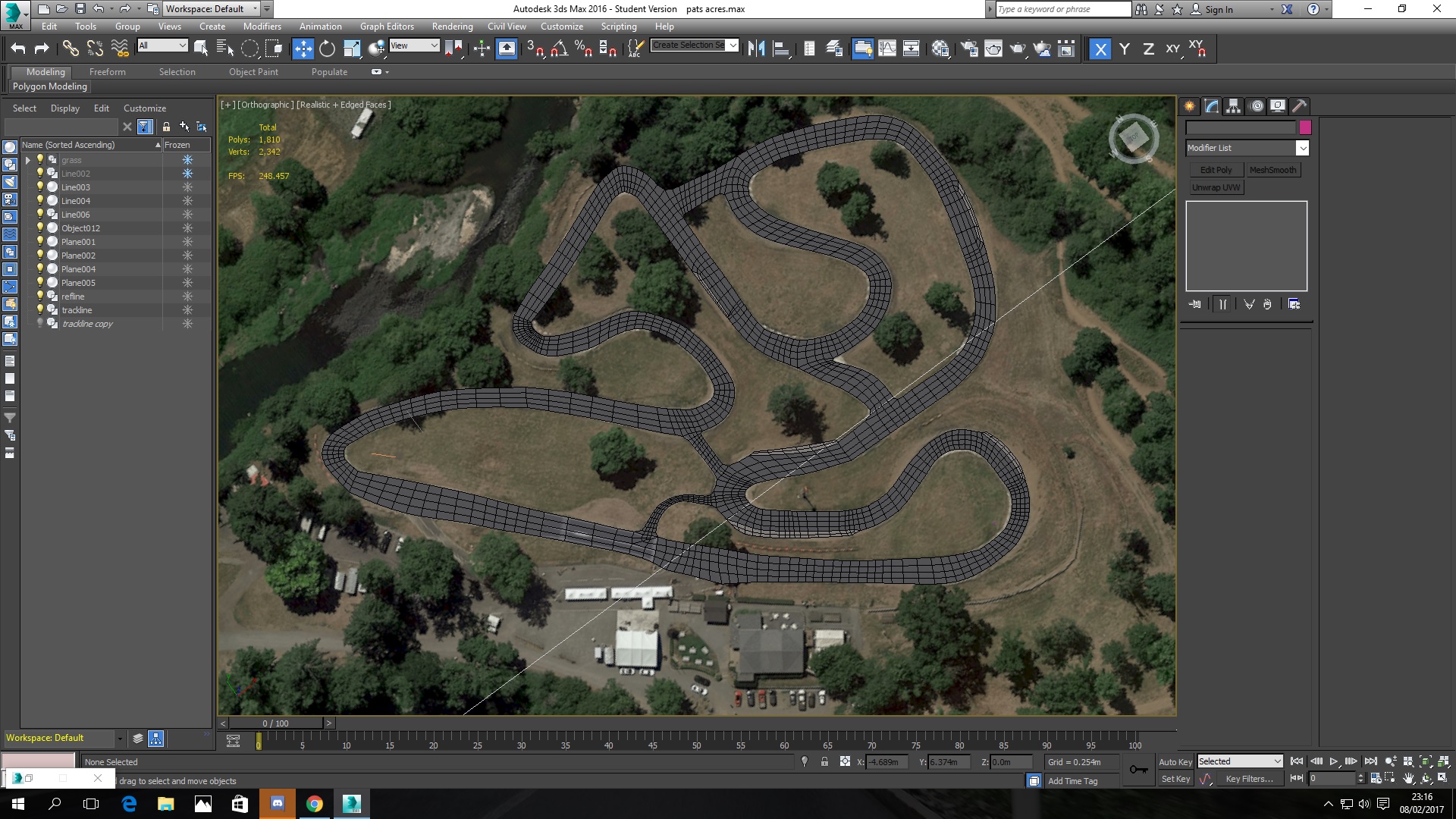Open the Mirror tool
The width and height of the screenshot is (1456, 819).
coord(756,49)
